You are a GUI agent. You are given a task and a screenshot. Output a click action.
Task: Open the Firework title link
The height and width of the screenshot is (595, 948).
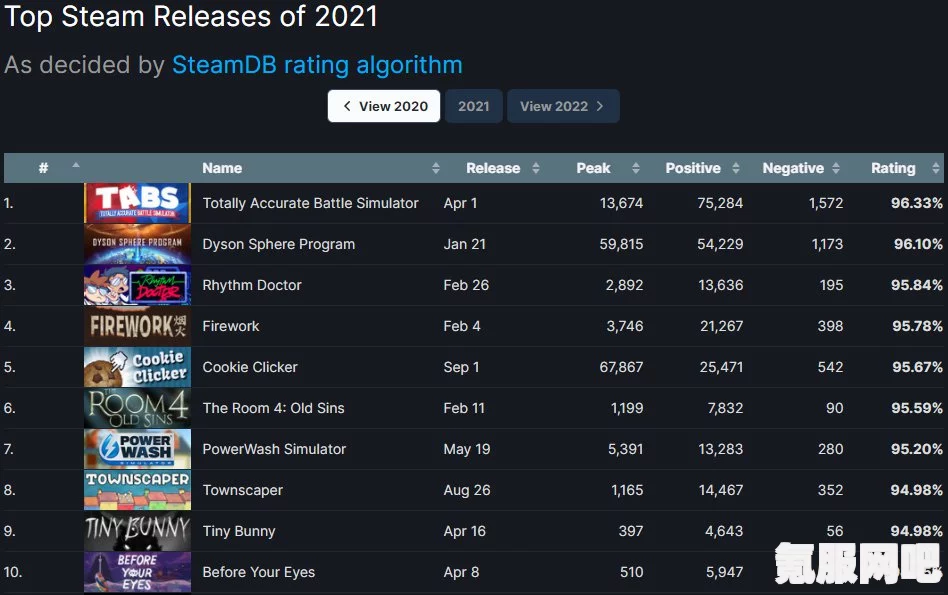(x=231, y=326)
